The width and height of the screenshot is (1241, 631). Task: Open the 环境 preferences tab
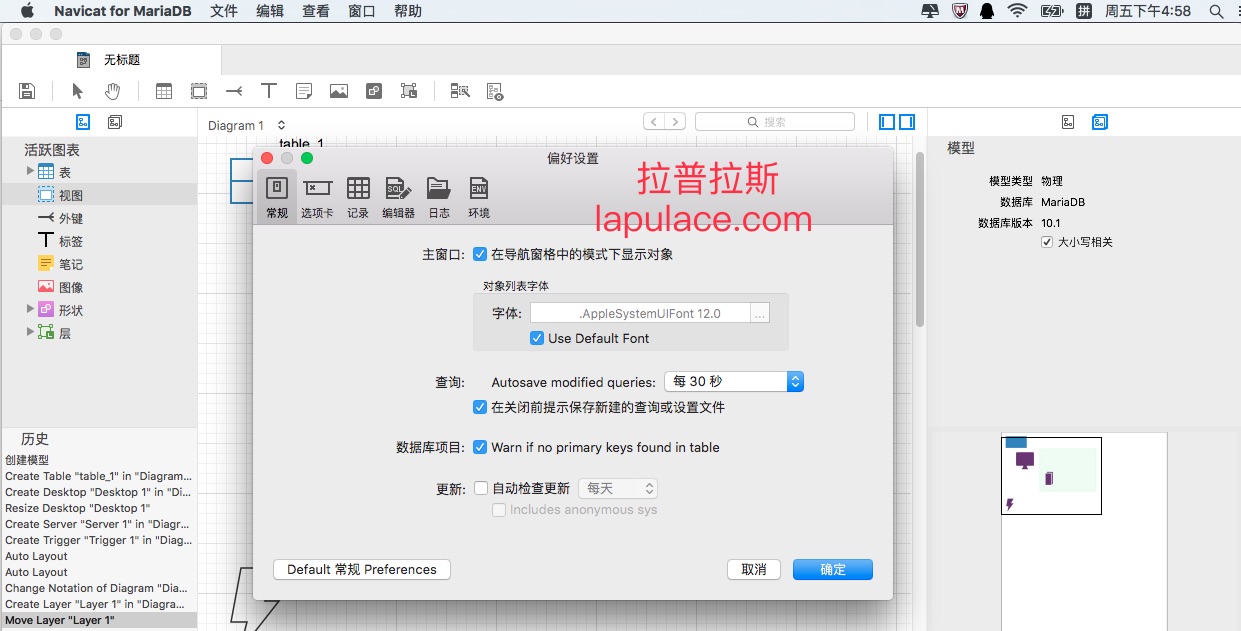pos(479,195)
